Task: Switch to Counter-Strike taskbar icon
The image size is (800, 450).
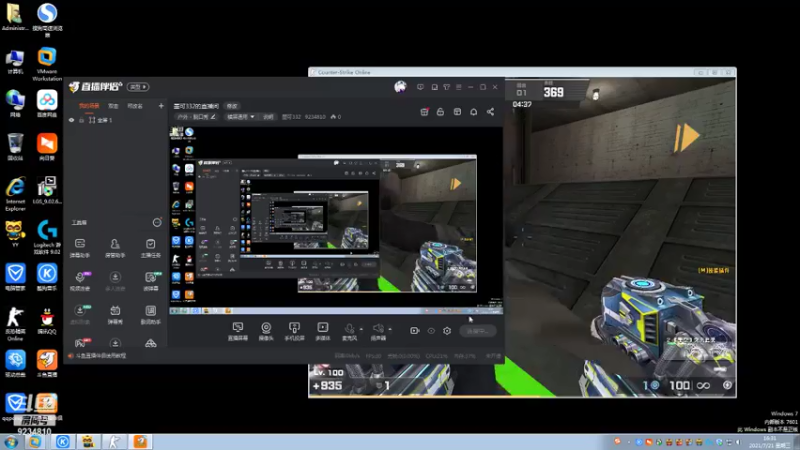Action: tap(114, 442)
